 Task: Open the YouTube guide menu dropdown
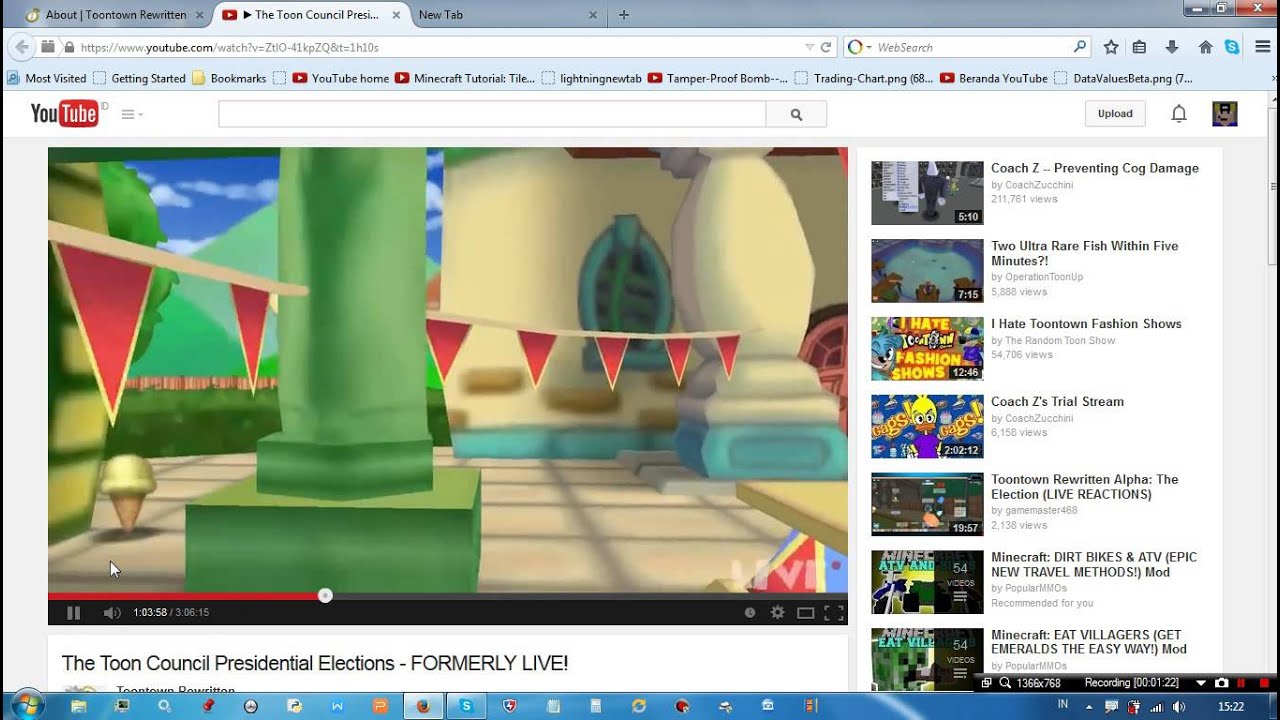tap(132, 114)
